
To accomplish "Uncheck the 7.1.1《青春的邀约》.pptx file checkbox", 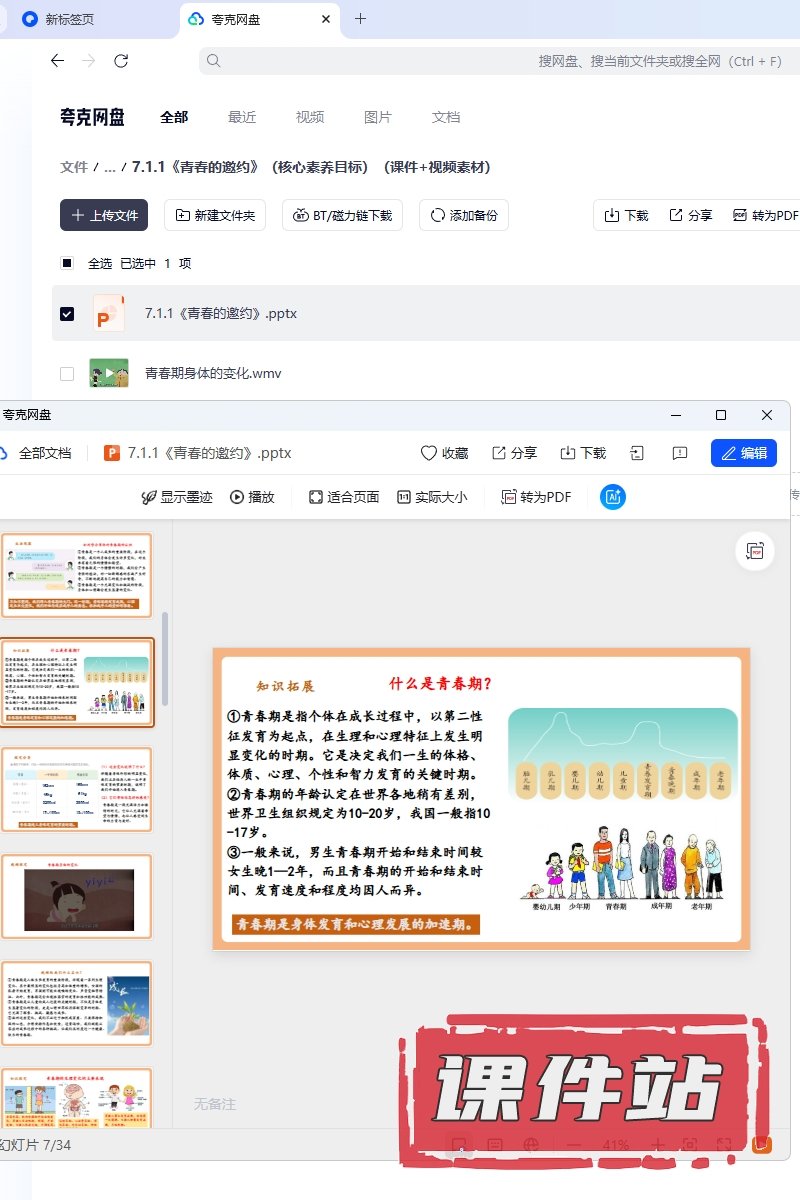I will pos(67,314).
